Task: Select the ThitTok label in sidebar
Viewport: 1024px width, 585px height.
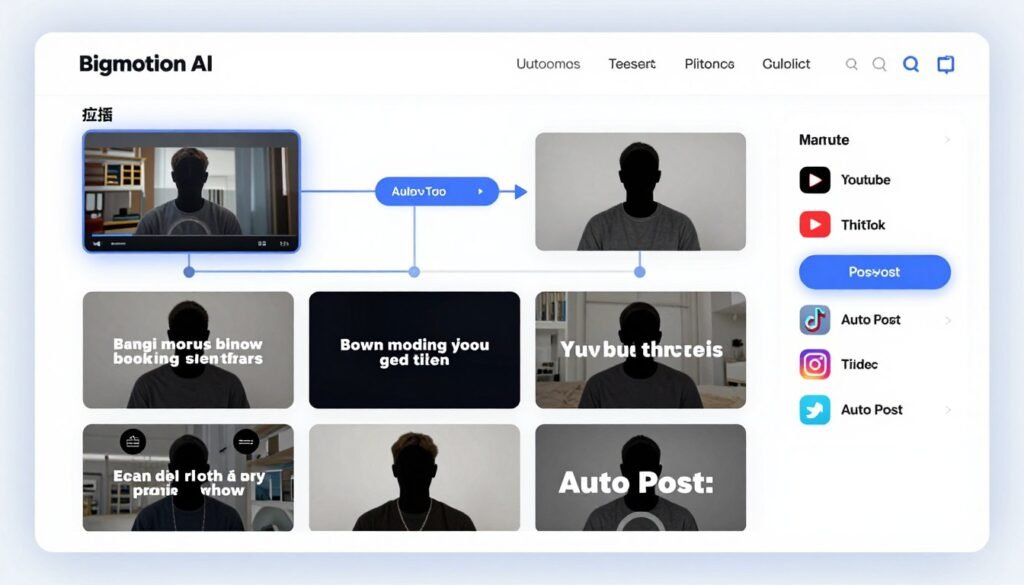Action: [863, 225]
